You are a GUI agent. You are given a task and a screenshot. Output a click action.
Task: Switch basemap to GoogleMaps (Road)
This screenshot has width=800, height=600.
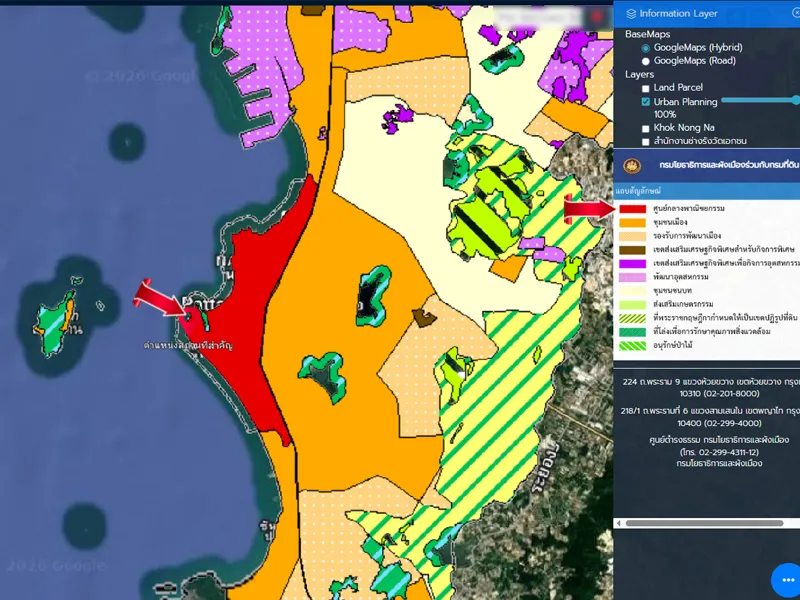645,61
